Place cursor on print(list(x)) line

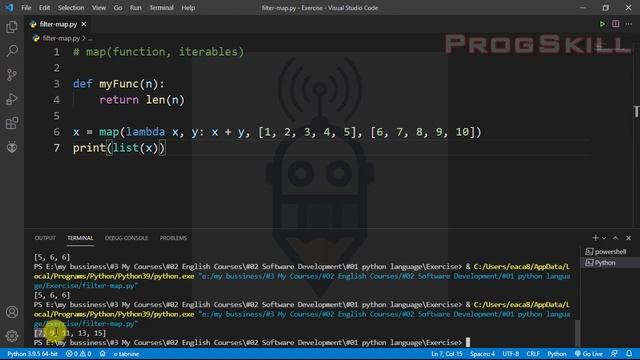[119, 148]
